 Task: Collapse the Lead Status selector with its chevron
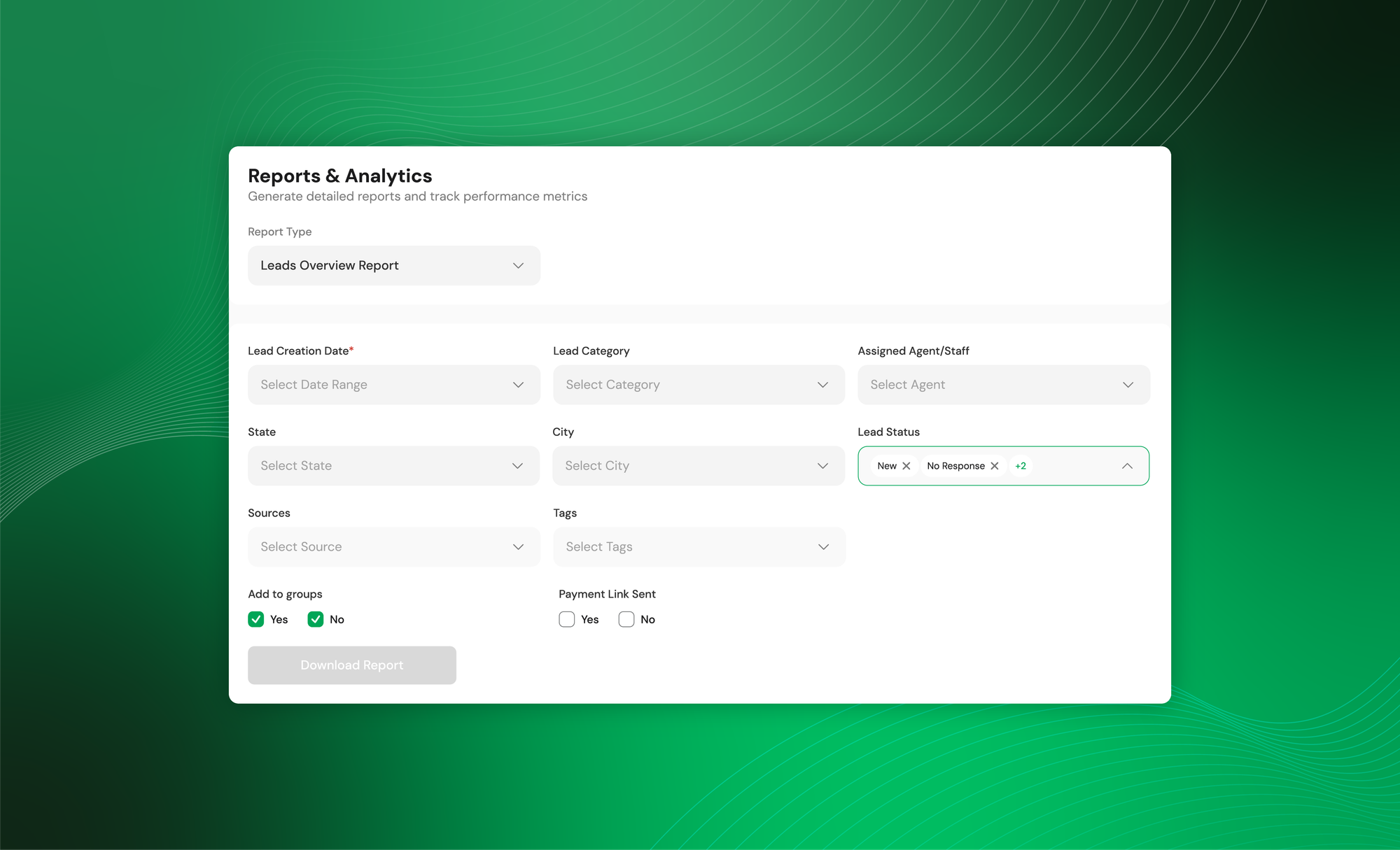(x=1128, y=465)
